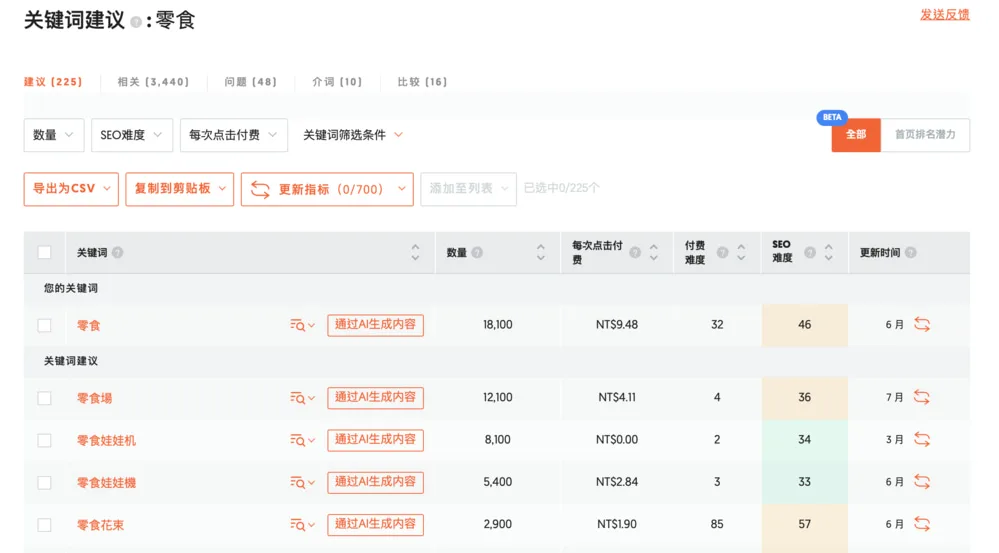Screen dimensions: 999x553
Task: Refresh metrics icon for 零食娃娃機 row
Action: point(922,482)
